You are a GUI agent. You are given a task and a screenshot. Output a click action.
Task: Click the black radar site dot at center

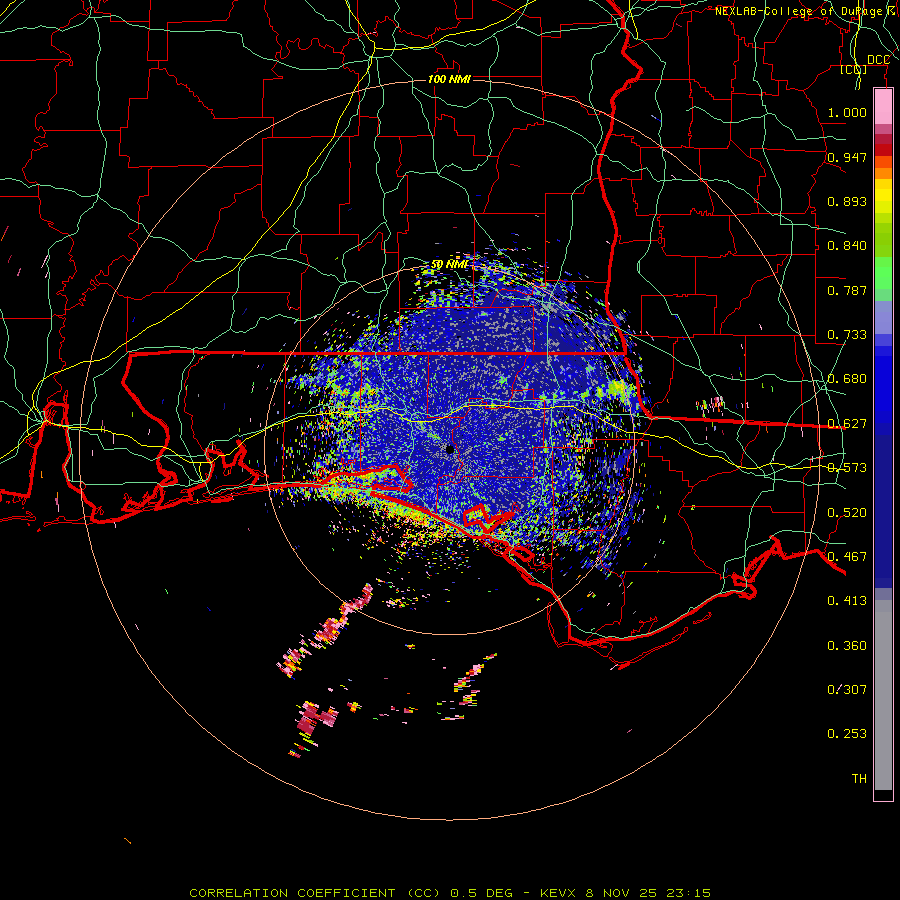[449, 449]
